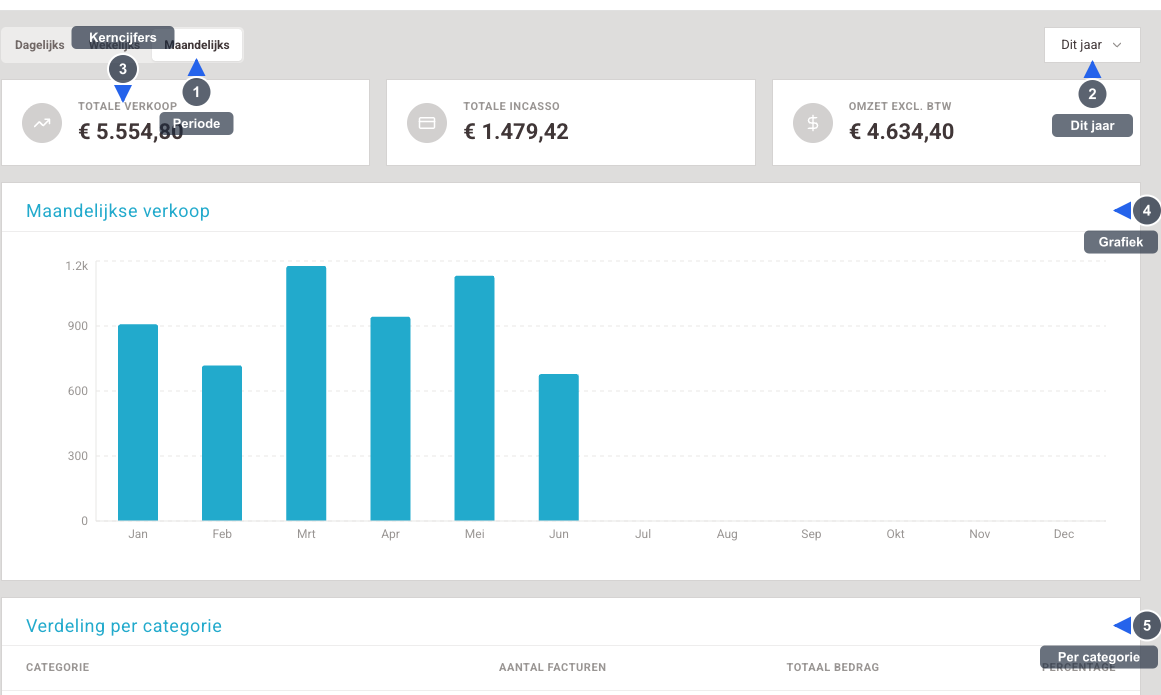Click the chevron in the Dit jaar selector

(x=1117, y=45)
